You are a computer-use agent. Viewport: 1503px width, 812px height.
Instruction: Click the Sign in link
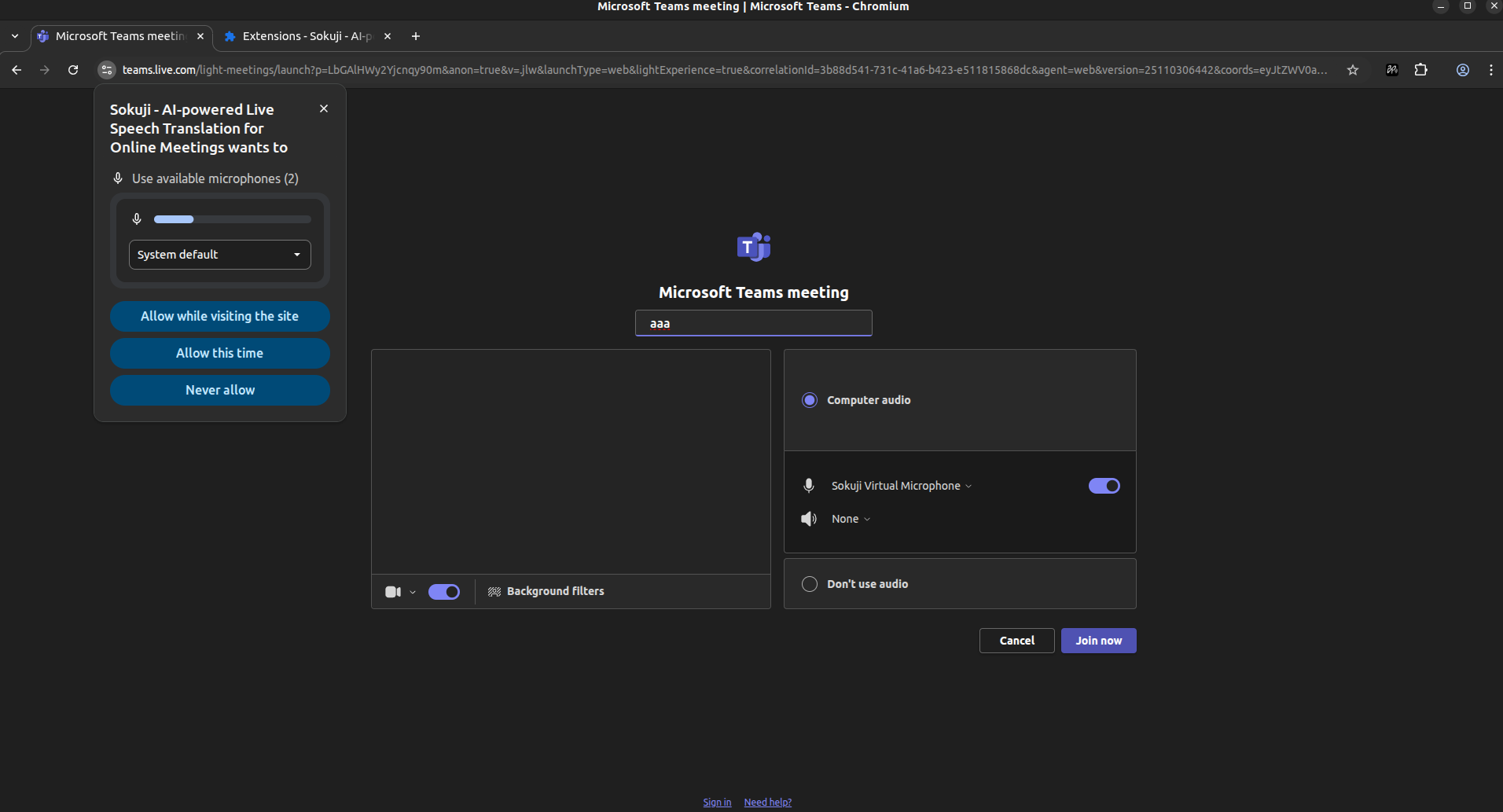click(x=717, y=803)
